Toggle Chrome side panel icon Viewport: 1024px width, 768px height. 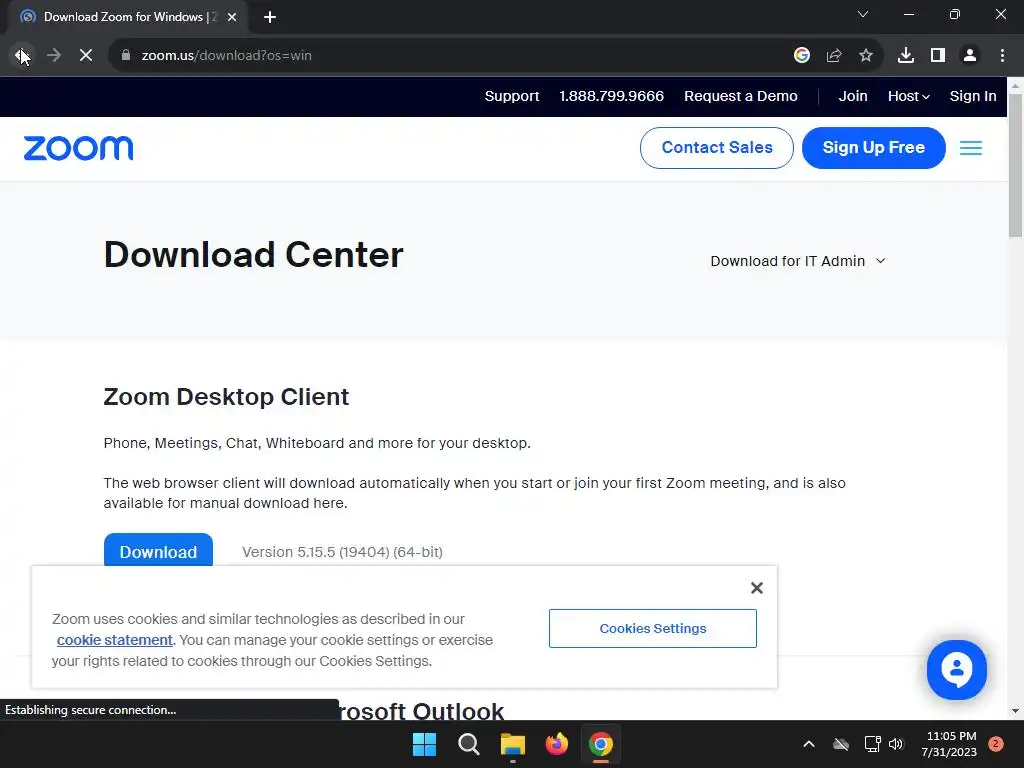point(938,56)
